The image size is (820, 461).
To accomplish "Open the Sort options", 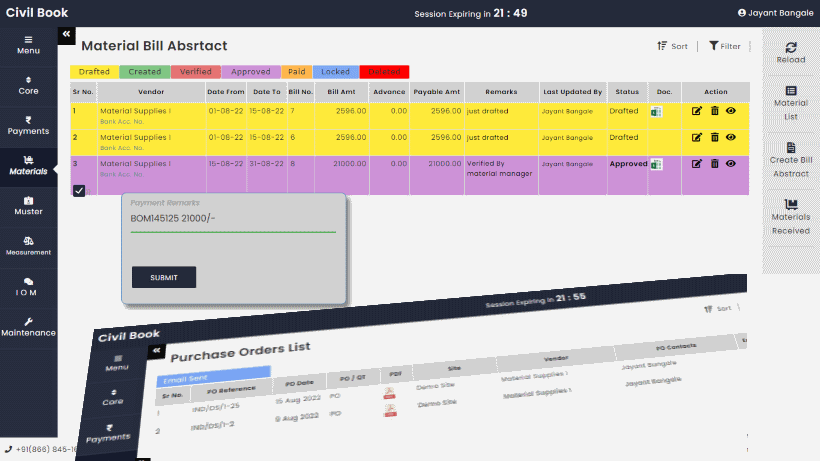I will [x=672, y=46].
